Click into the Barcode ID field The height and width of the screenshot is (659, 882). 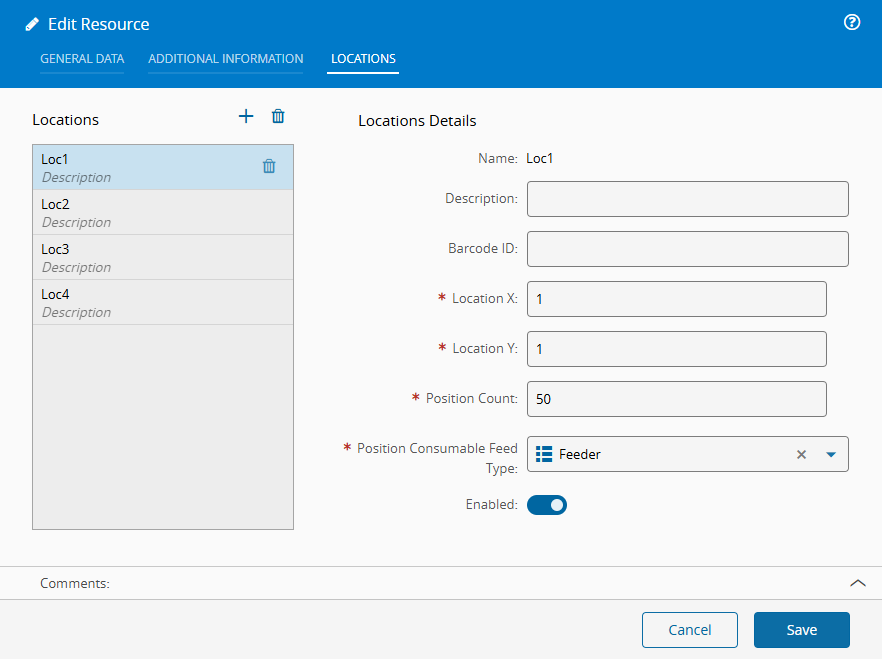tap(687, 249)
